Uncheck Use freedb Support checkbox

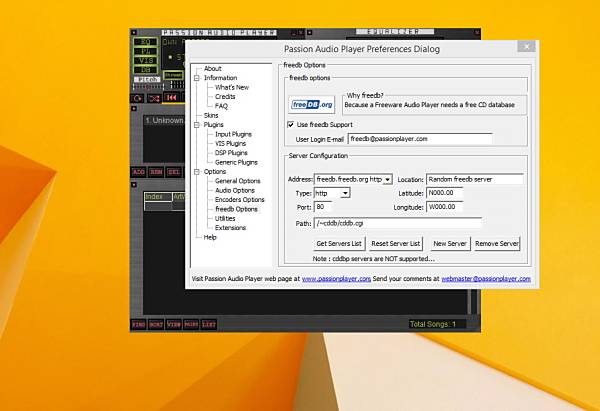pyautogui.click(x=291, y=124)
